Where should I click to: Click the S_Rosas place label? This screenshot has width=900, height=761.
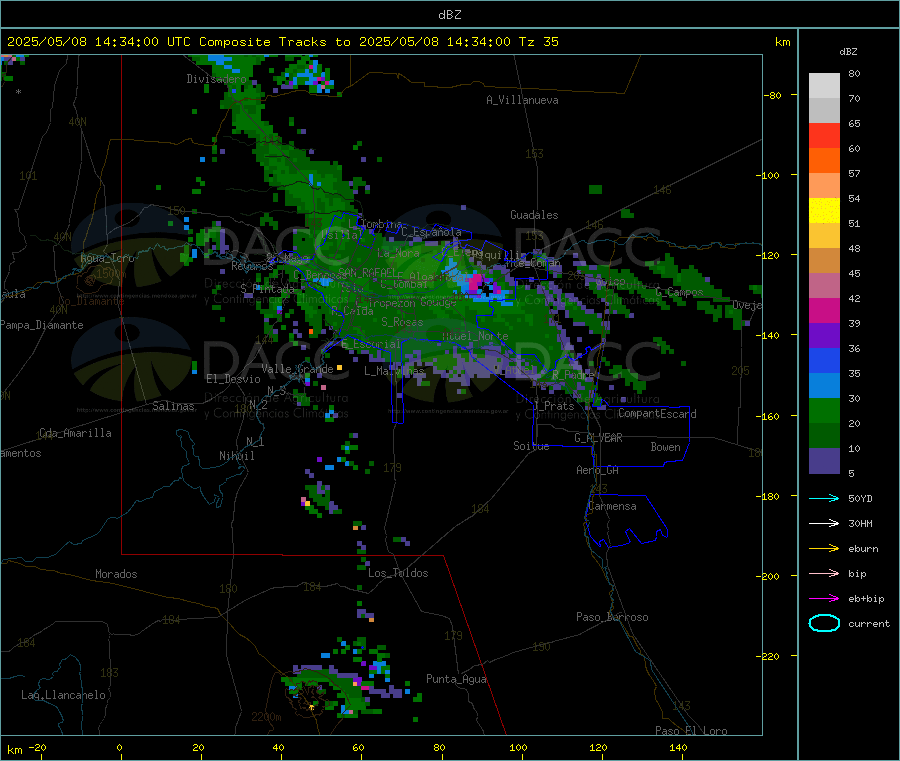pyautogui.click(x=402, y=322)
